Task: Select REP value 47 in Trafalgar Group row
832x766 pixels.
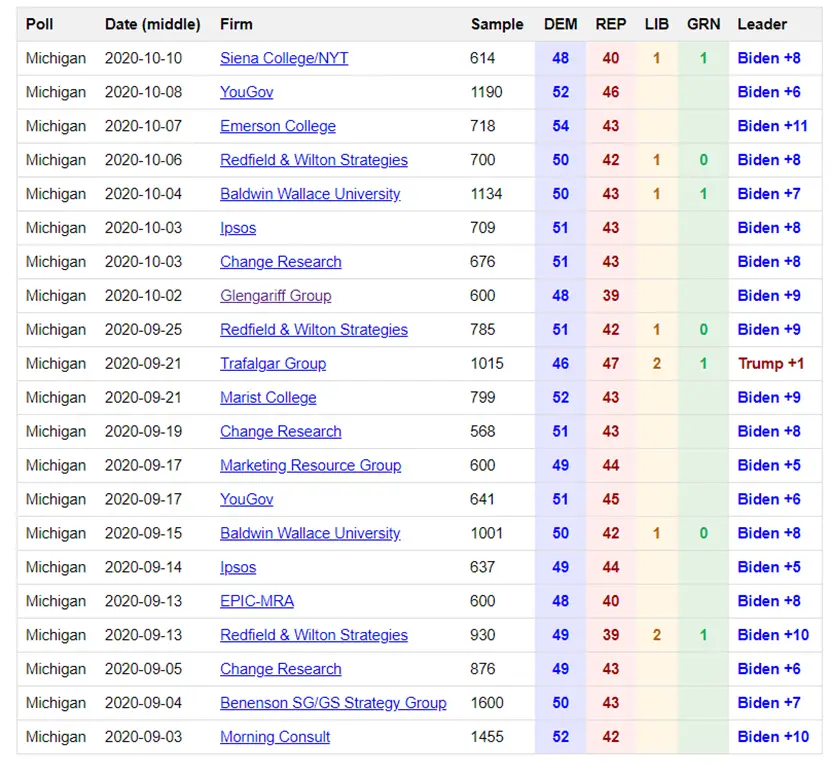Action: click(611, 364)
